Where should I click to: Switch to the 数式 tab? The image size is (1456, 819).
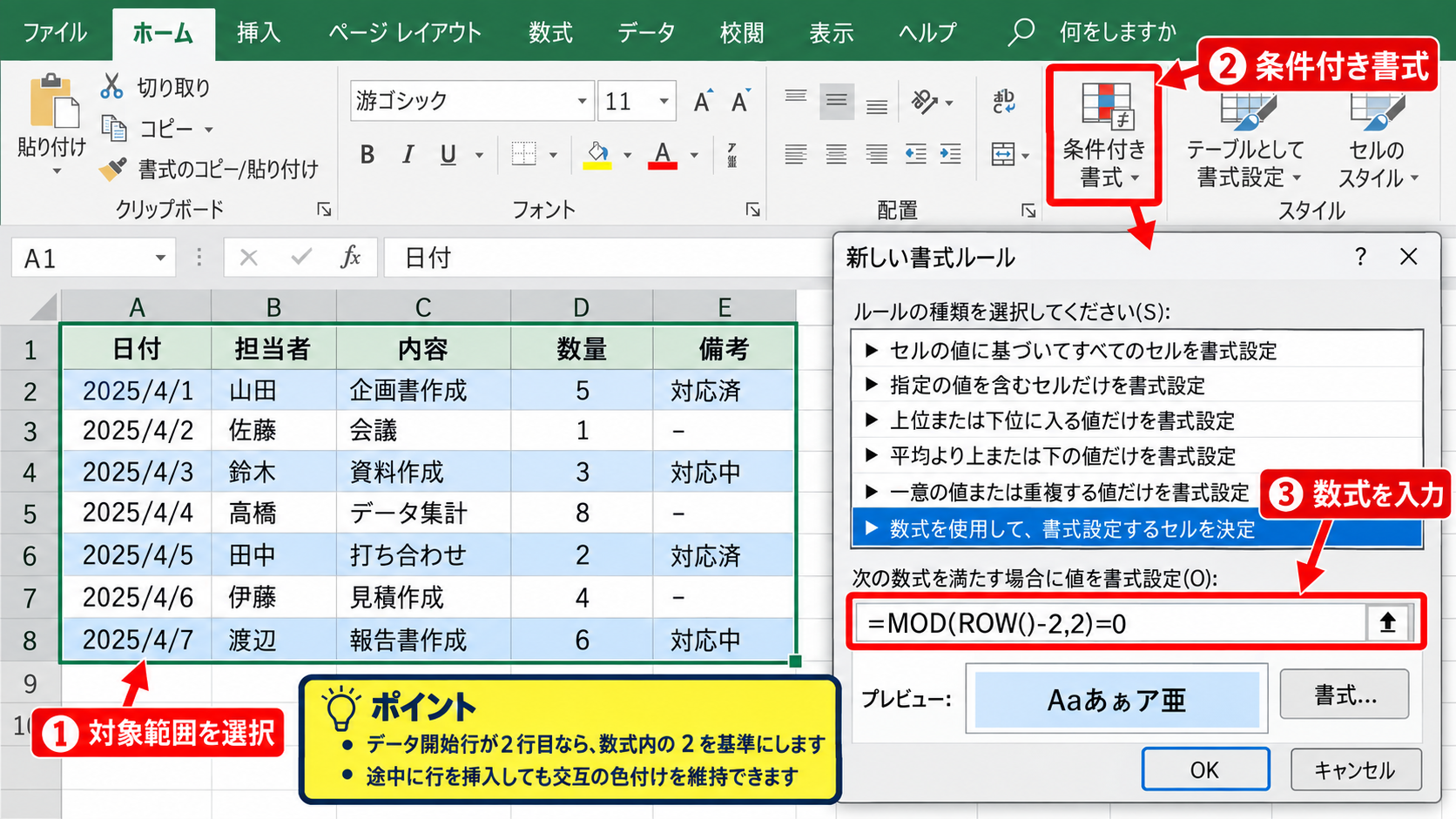click(550, 33)
